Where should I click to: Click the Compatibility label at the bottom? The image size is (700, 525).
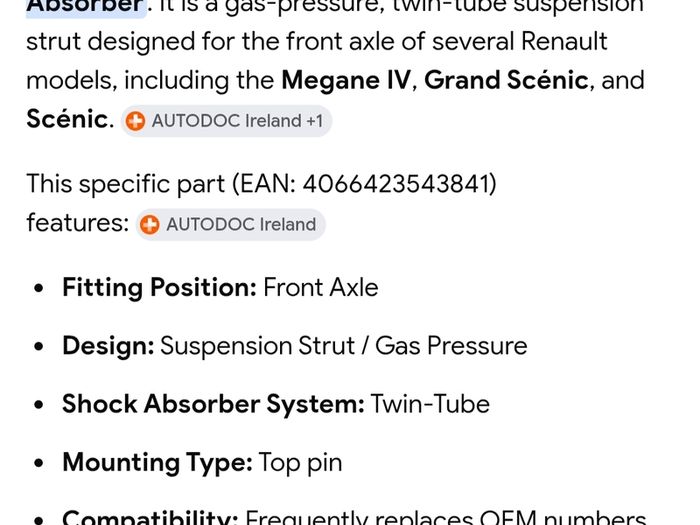(150, 517)
